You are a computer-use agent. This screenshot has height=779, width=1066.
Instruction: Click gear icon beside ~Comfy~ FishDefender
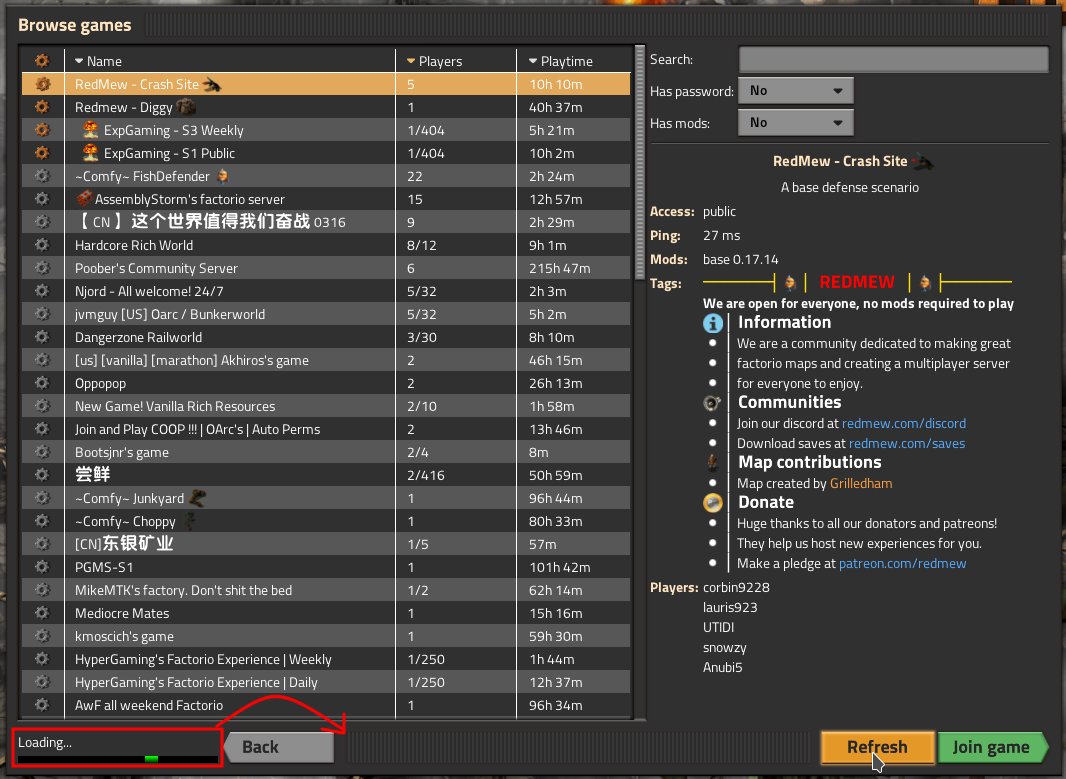[x=42, y=176]
